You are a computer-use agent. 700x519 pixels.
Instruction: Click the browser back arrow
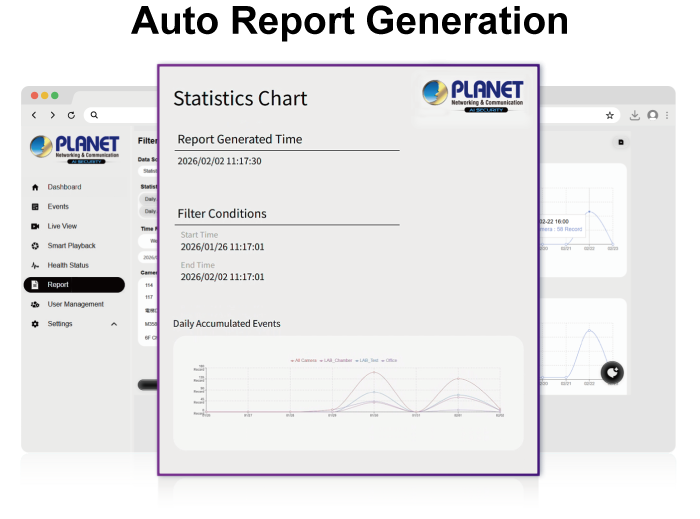click(34, 115)
